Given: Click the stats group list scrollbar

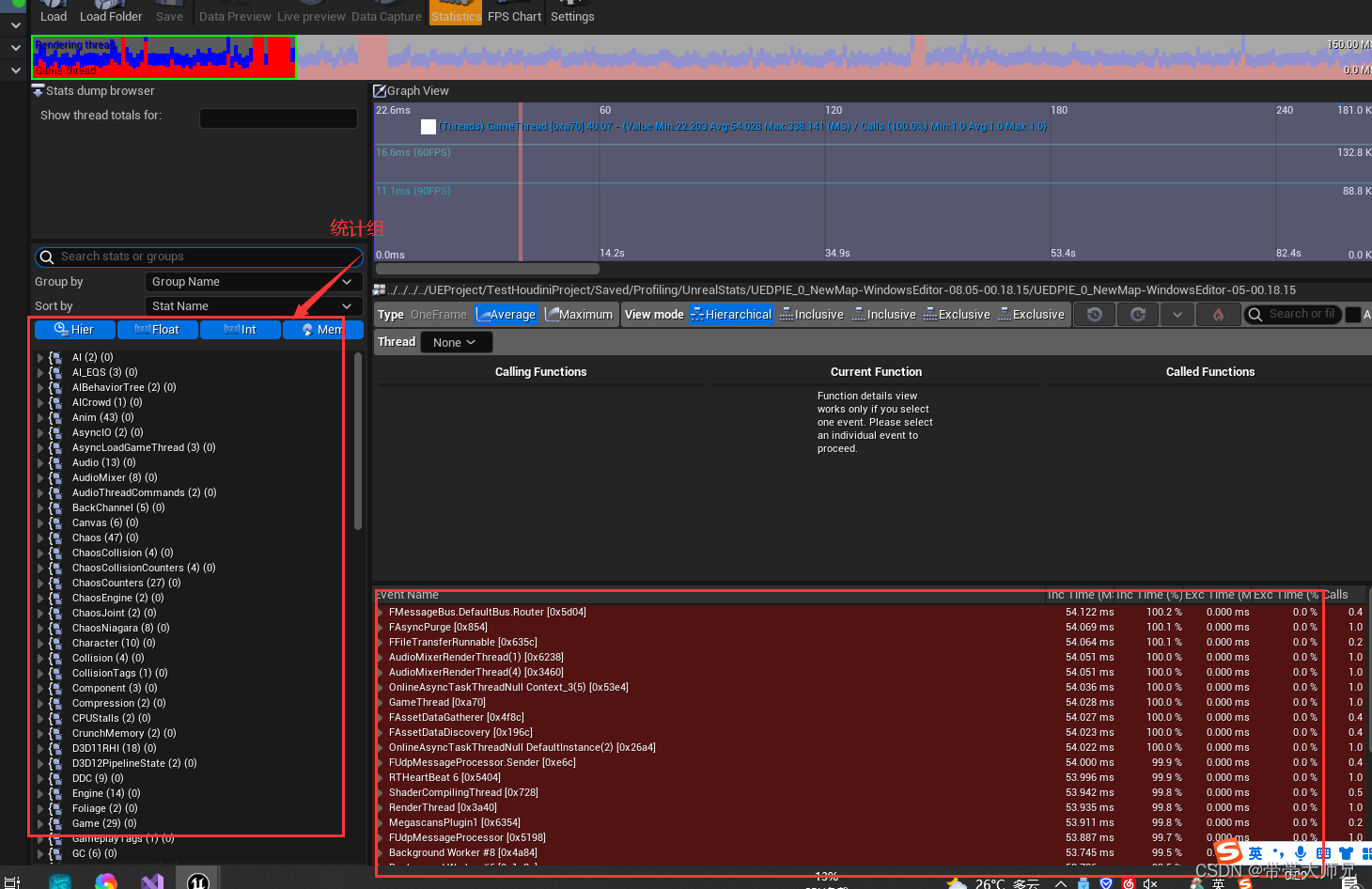Looking at the screenshot, I should 358,441.
